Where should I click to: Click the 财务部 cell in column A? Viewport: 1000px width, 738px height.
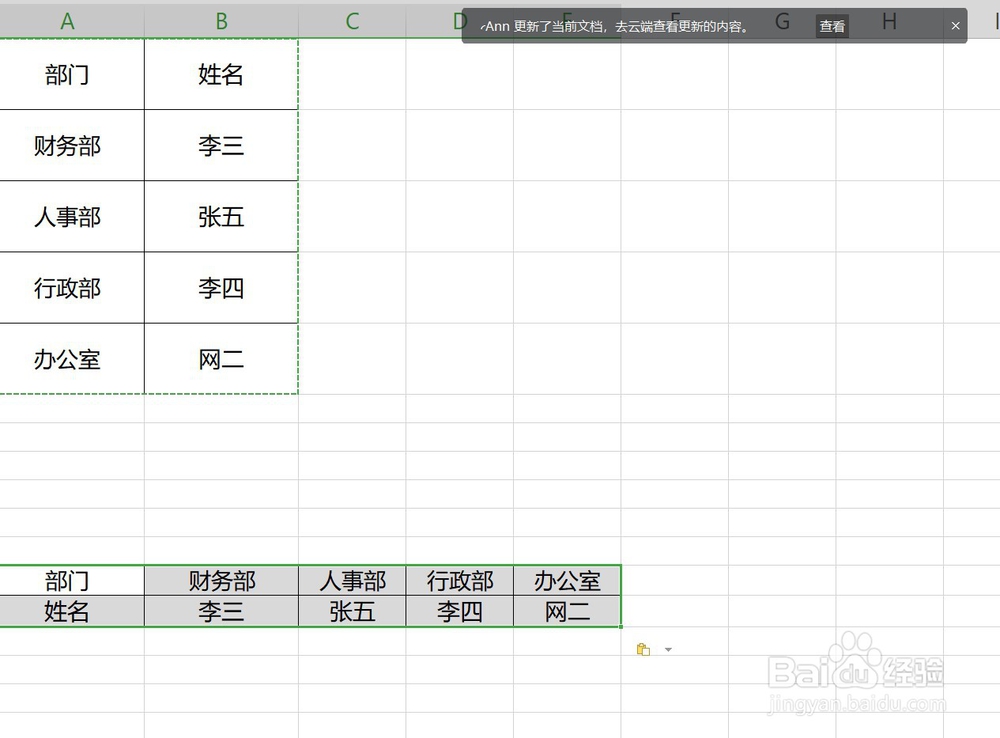pyautogui.click(x=68, y=145)
